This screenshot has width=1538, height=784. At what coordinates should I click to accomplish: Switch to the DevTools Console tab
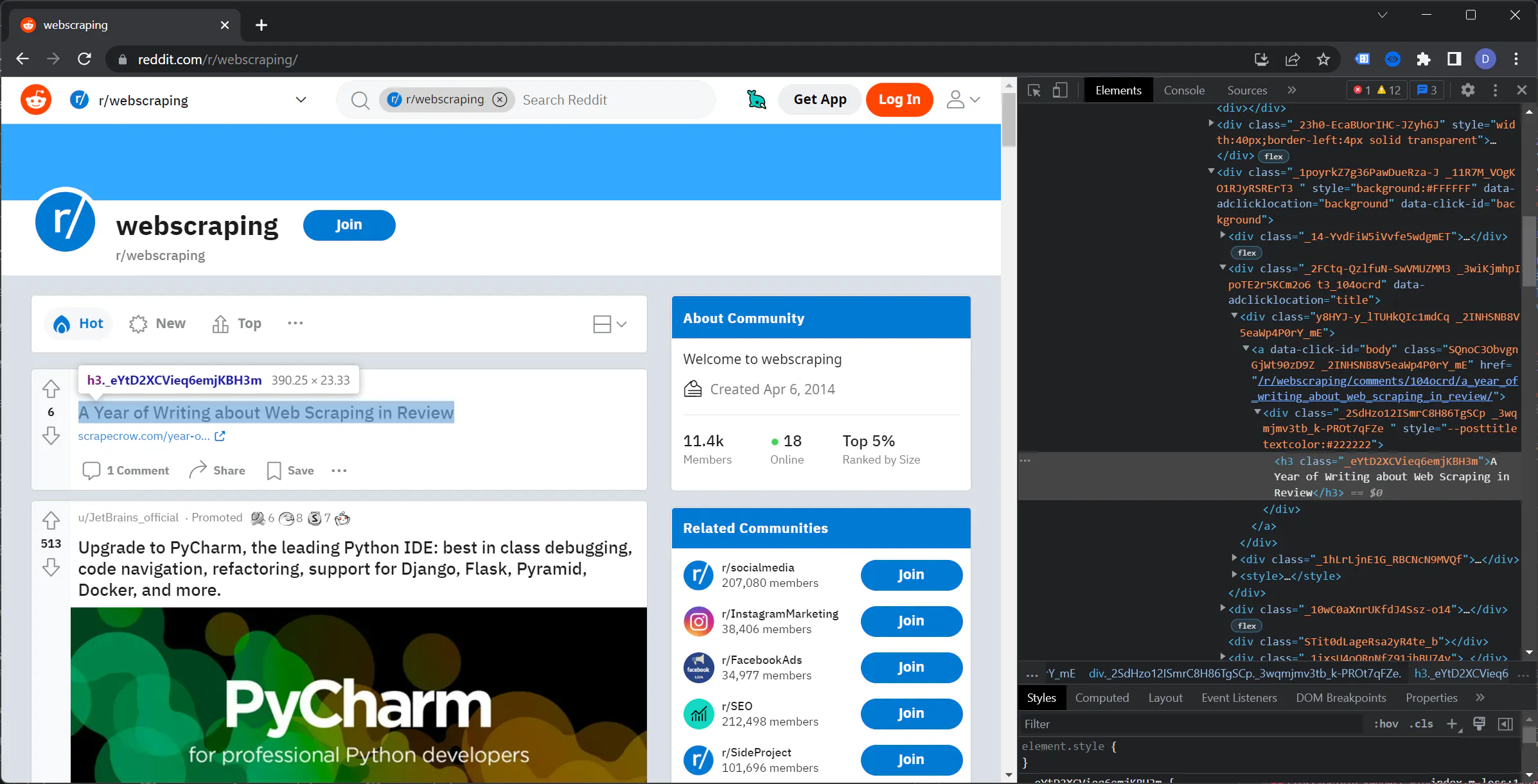[x=1184, y=91]
